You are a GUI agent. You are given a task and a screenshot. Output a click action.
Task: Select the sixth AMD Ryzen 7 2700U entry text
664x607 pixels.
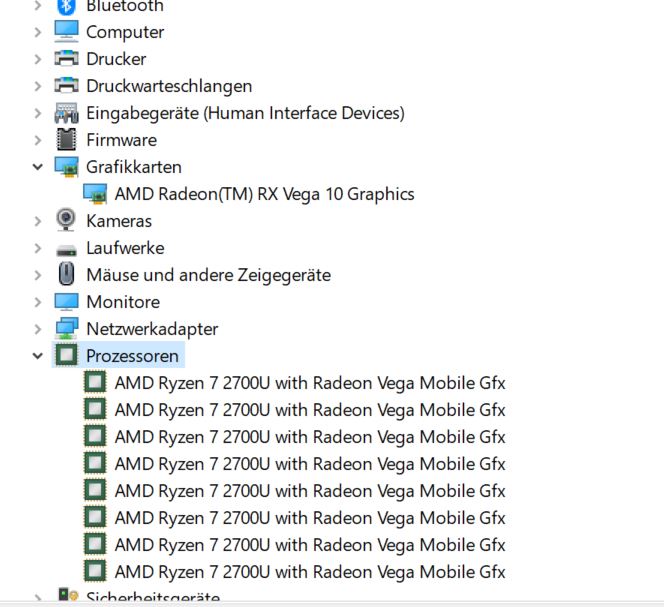310,518
